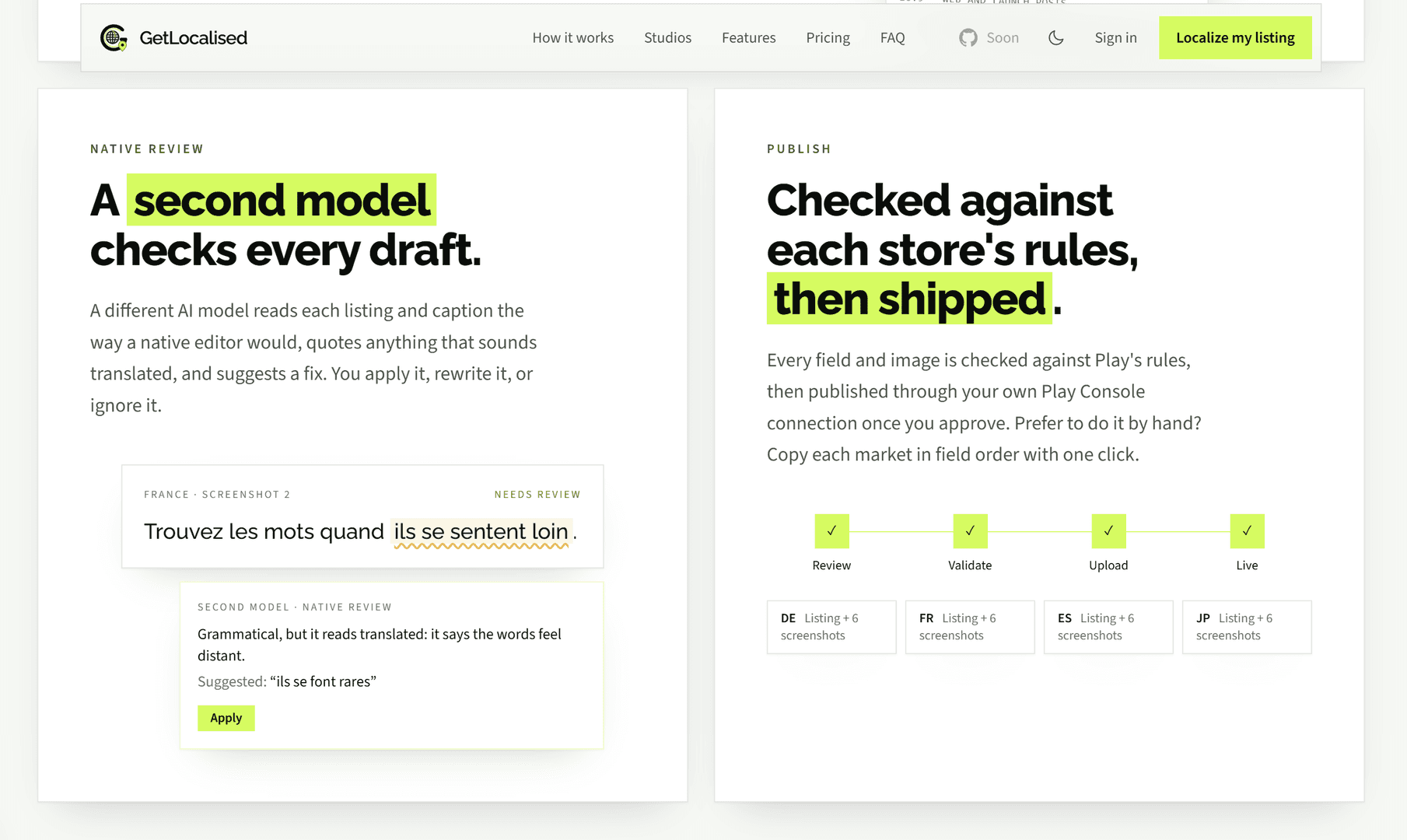Select the JP Listing + 6 screenshots card

click(x=1247, y=627)
